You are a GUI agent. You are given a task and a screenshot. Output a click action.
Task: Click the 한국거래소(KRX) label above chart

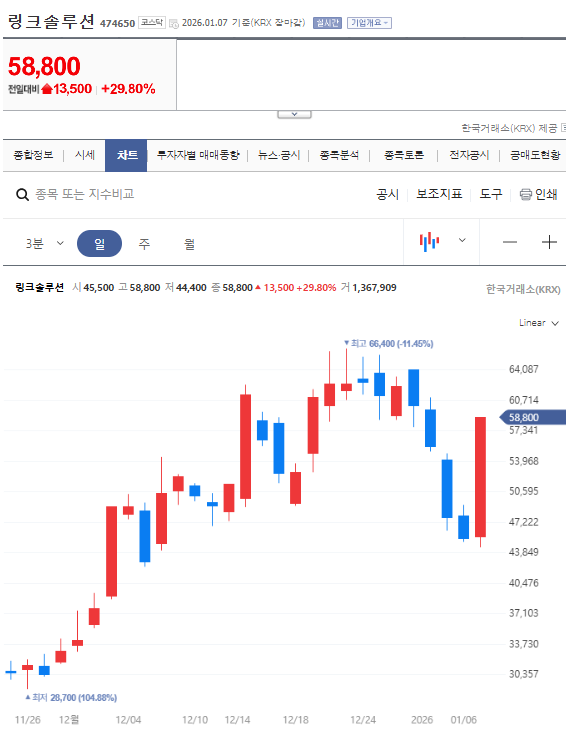(x=523, y=289)
